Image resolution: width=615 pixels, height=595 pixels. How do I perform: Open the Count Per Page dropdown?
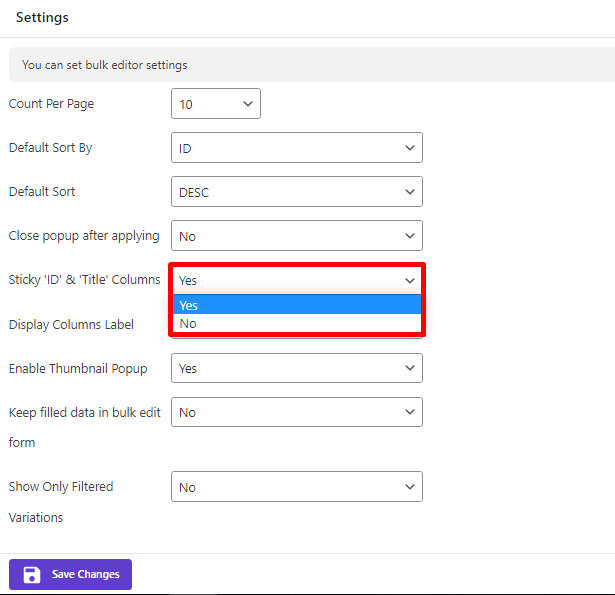pyautogui.click(x=216, y=104)
